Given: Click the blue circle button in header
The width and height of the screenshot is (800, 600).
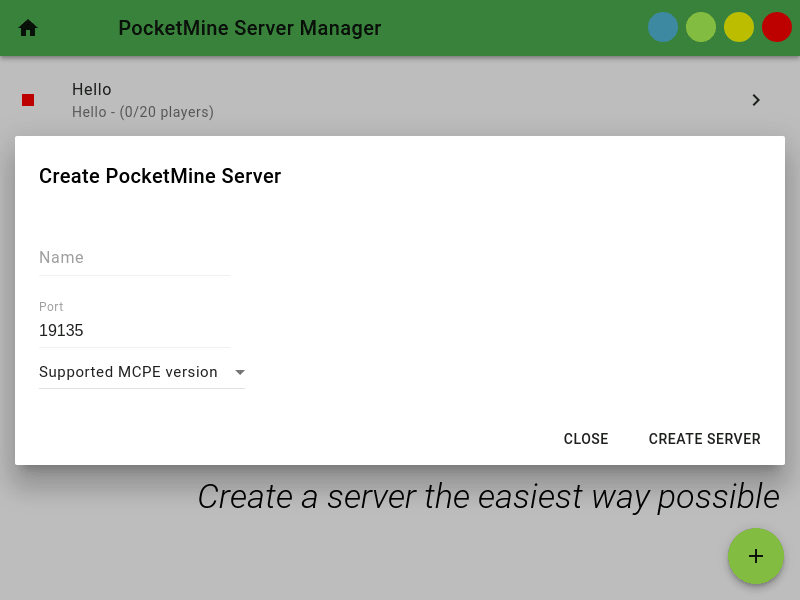Looking at the screenshot, I should pos(663,28).
